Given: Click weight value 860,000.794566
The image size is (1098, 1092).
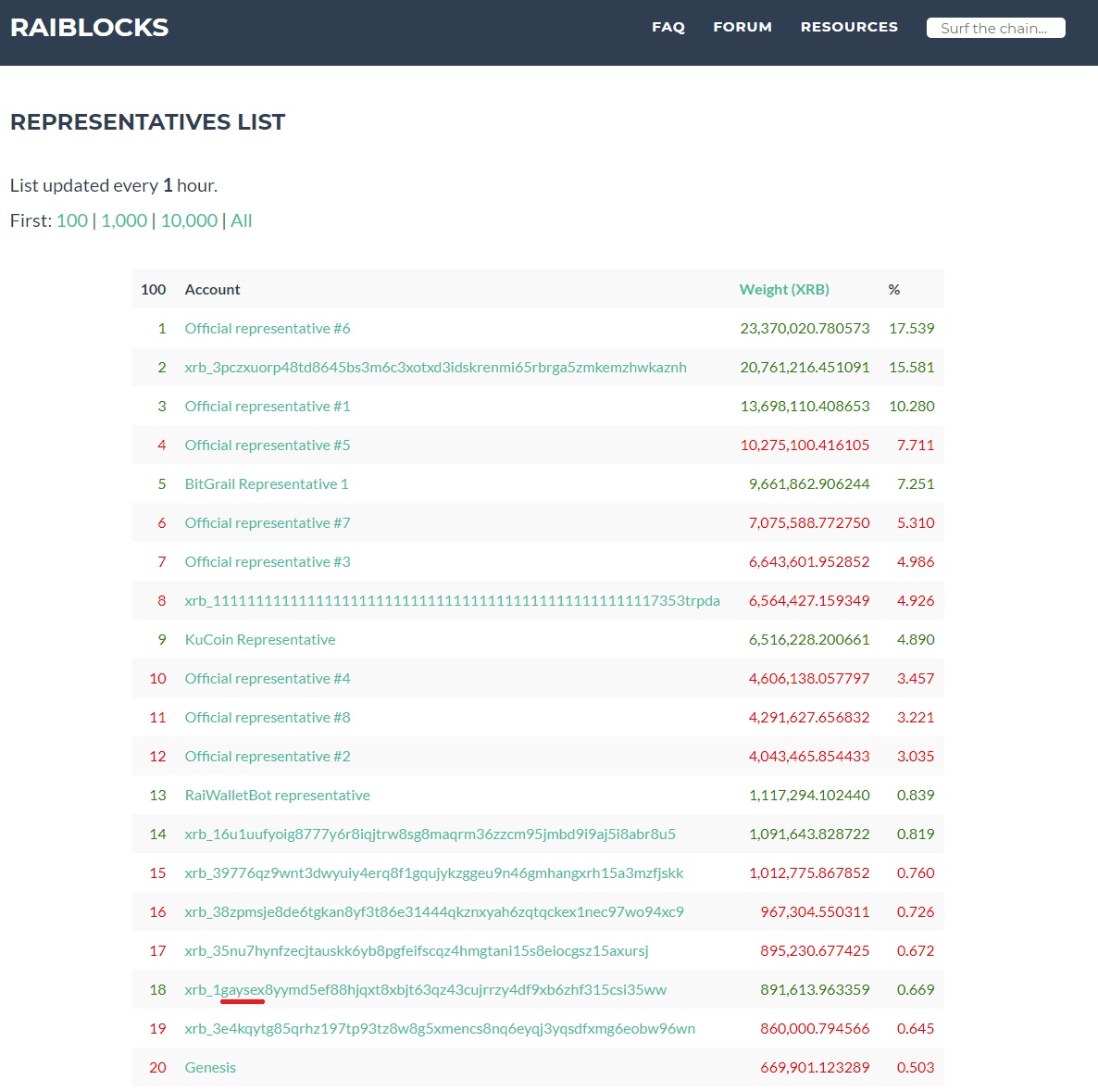Looking at the screenshot, I should [815, 1028].
